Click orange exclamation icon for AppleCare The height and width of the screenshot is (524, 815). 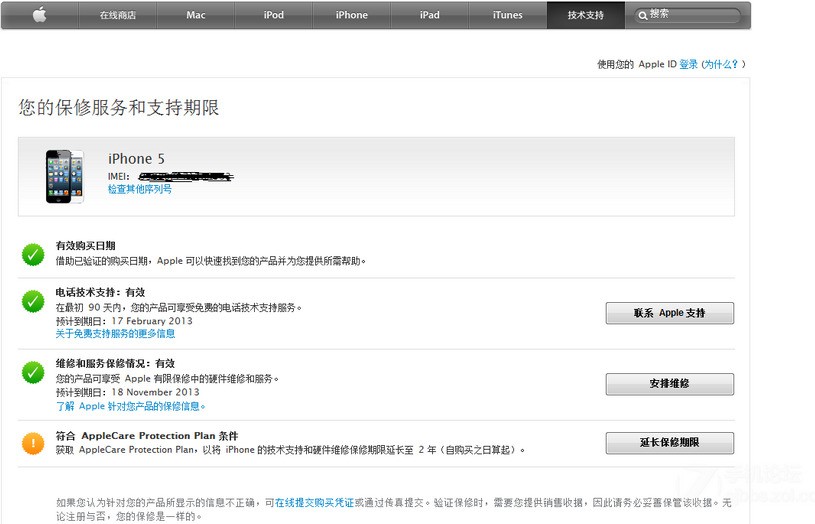point(33,443)
